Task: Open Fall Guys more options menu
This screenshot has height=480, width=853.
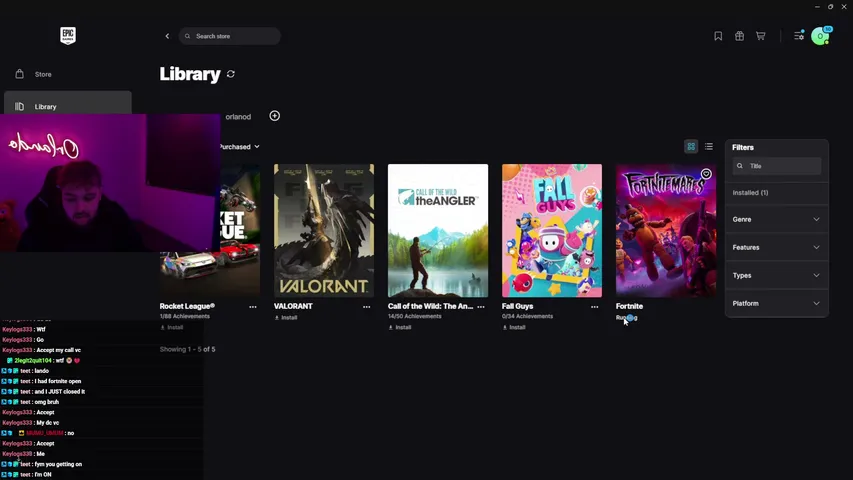Action: click(x=595, y=307)
